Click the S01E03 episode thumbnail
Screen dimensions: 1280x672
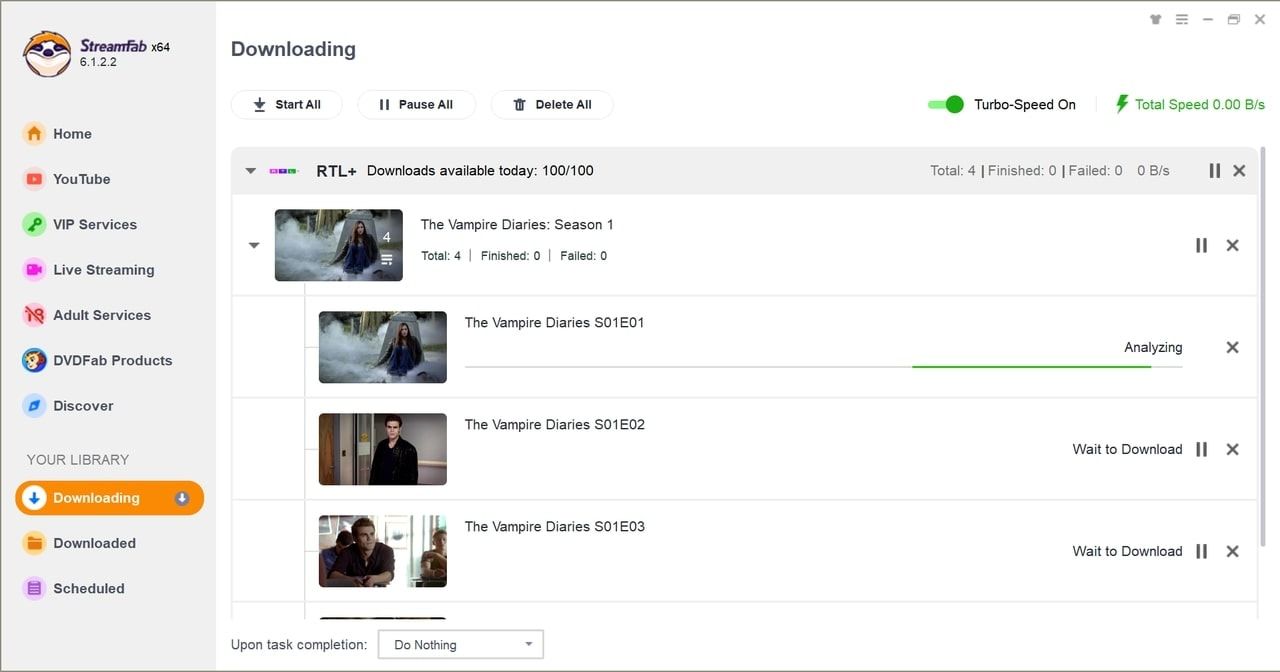[383, 551]
